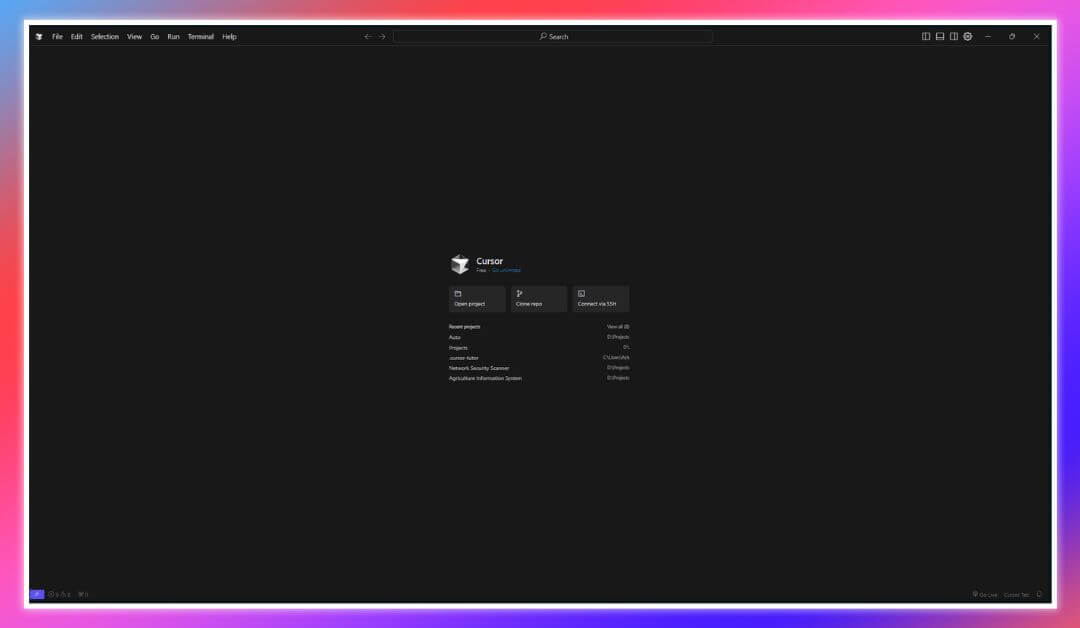Close the Cursor window

click(x=1037, y=36)
